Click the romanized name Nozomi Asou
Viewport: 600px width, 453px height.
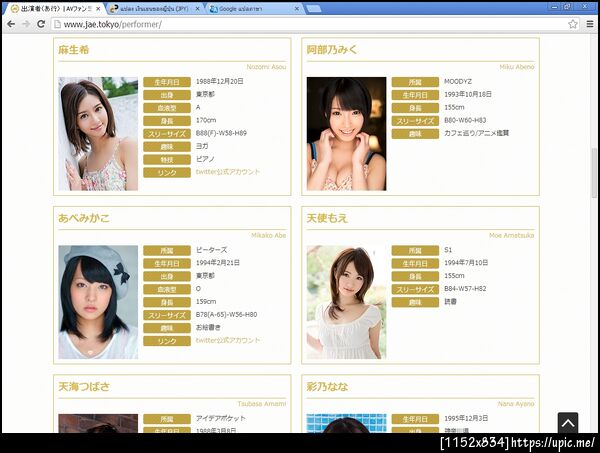266,67
